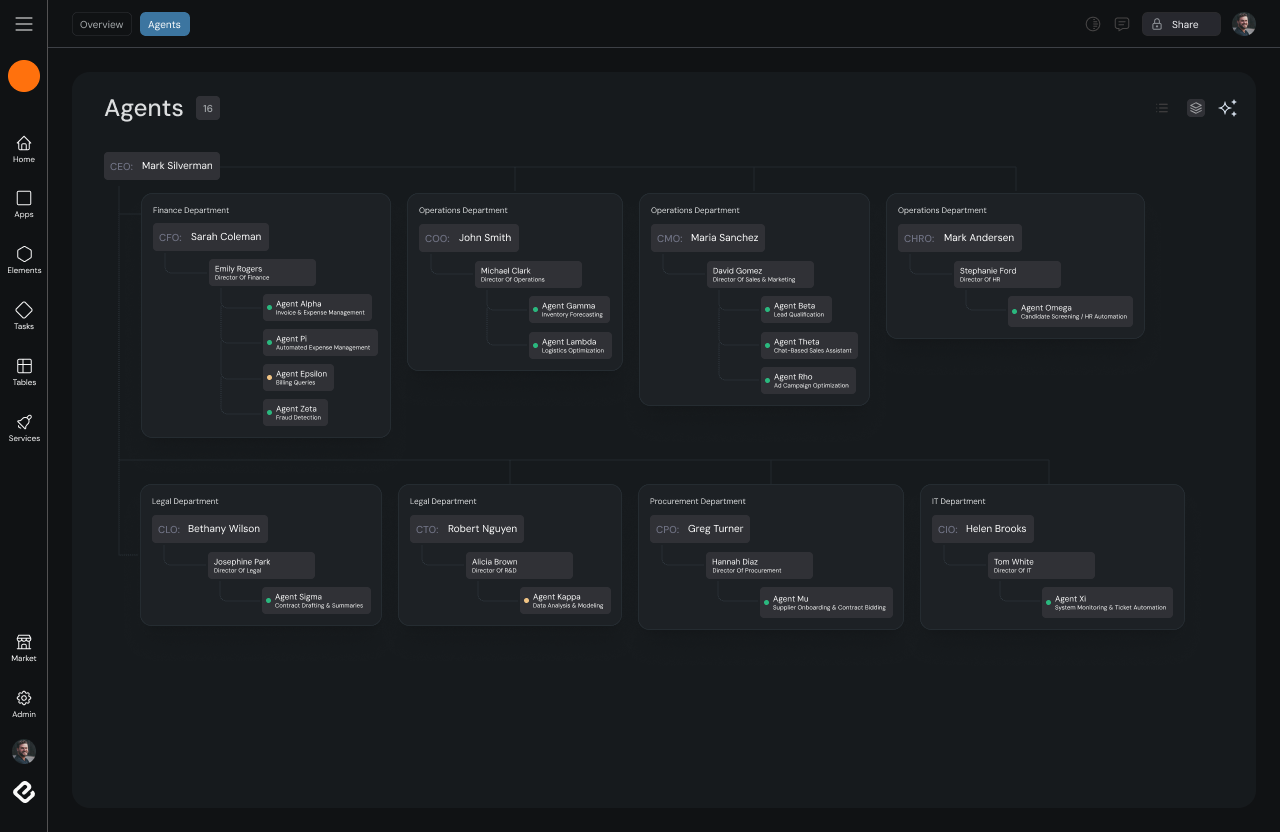Screen dimensions: 1280x832
Task: Switch to list view of agents
Action: [1161, 108]
